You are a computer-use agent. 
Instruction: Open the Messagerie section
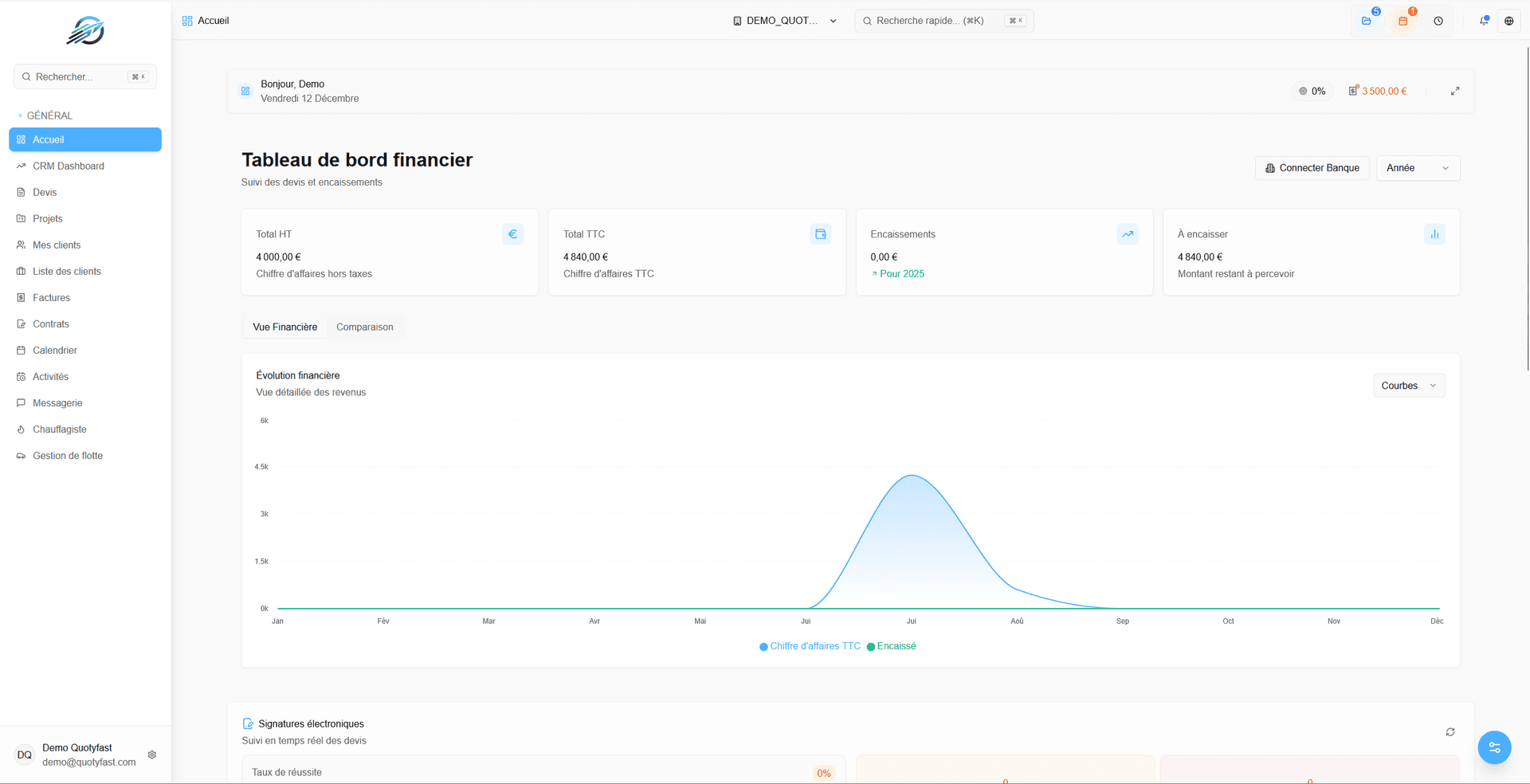point(58,402)
